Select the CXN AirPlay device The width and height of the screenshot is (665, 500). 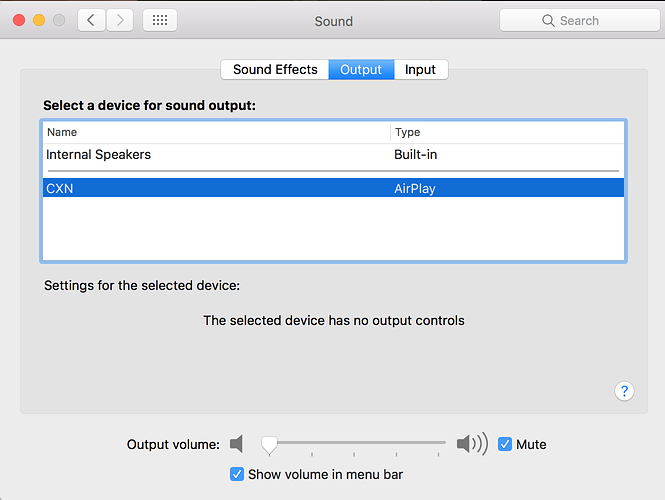tap(333, 188)
